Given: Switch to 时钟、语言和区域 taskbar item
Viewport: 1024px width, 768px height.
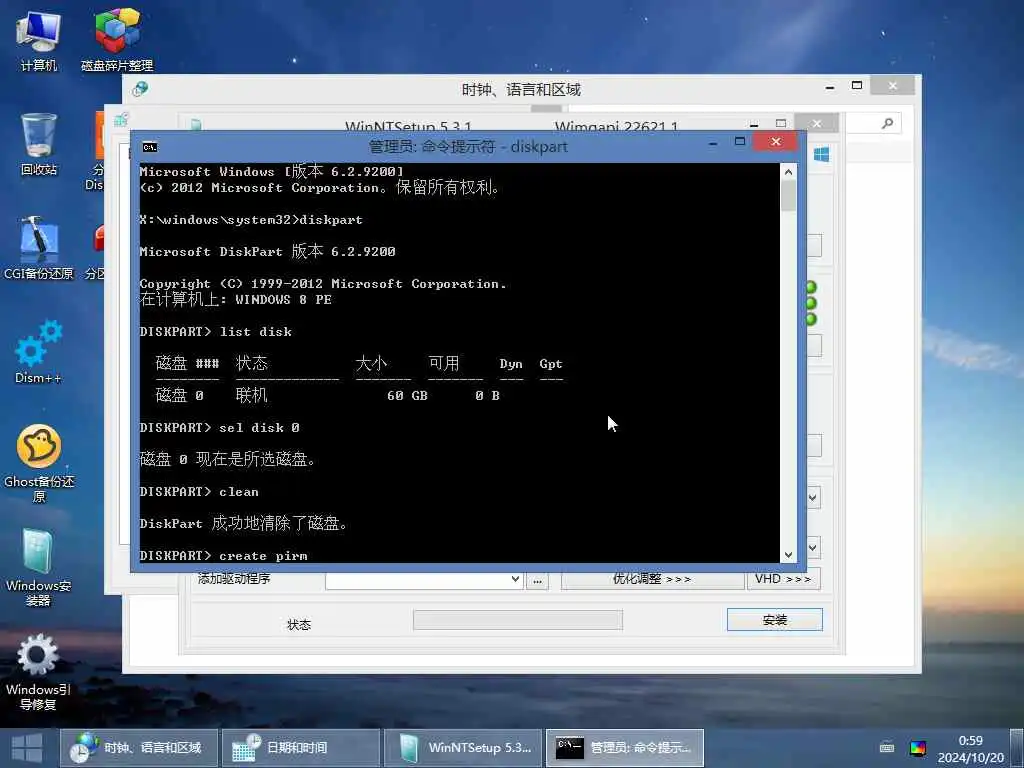Looking at the screenshot, I should click(139, 748).
